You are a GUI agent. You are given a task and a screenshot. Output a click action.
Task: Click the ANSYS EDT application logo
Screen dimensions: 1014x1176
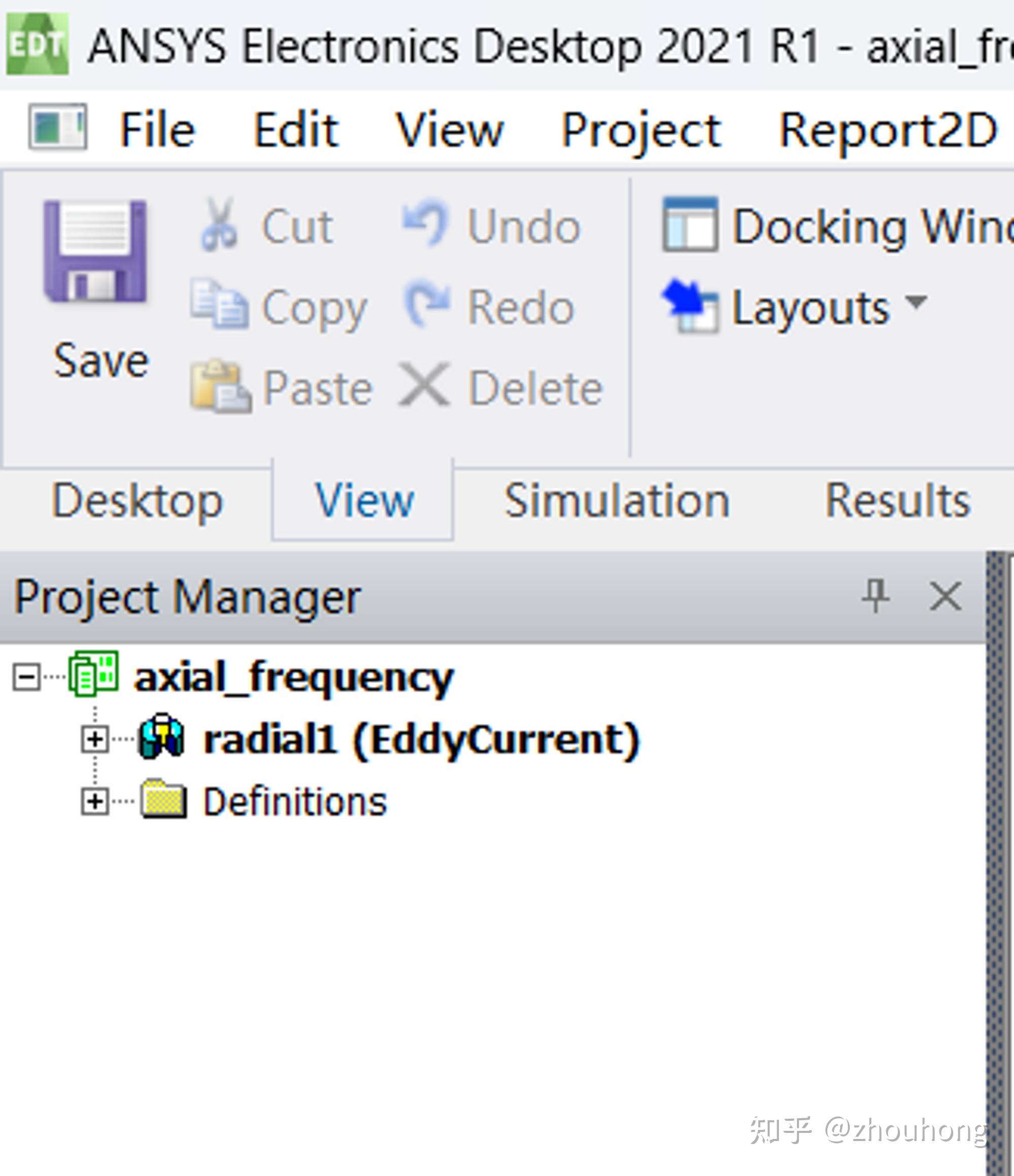coord(38,44)
